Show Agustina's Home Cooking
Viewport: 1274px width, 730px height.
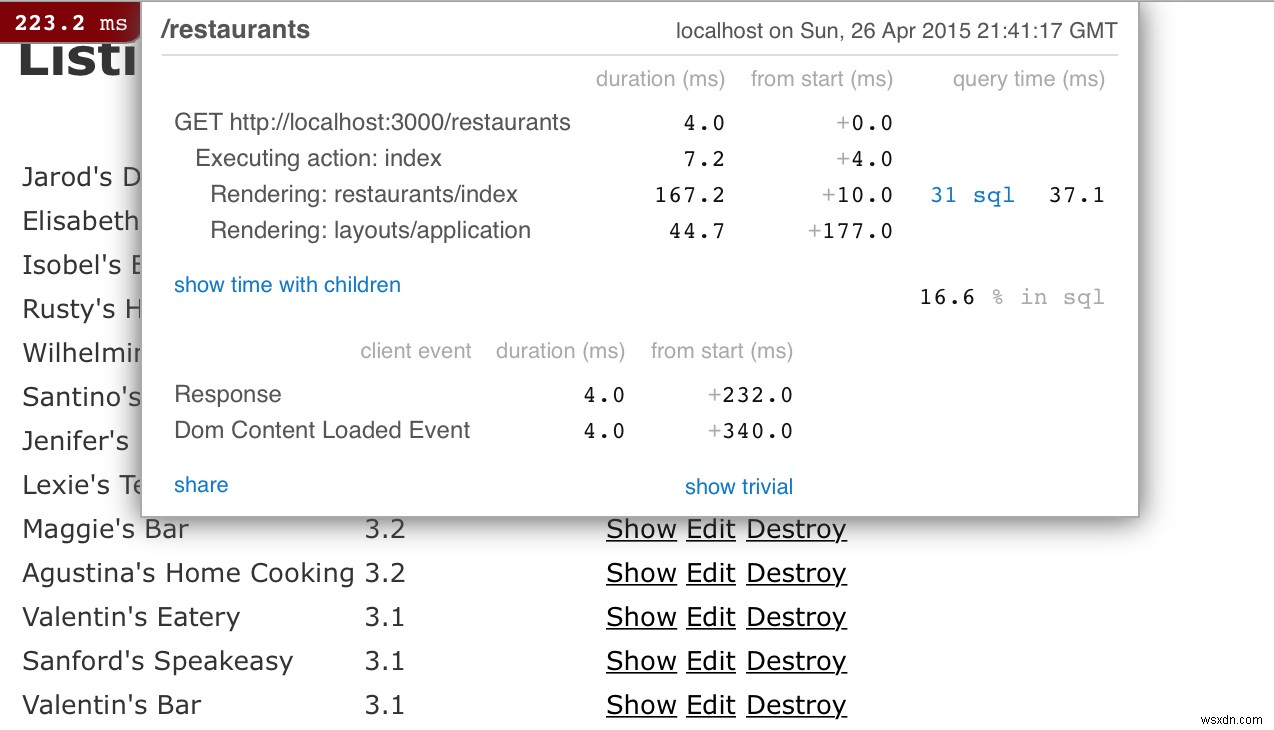coord(641,573)
